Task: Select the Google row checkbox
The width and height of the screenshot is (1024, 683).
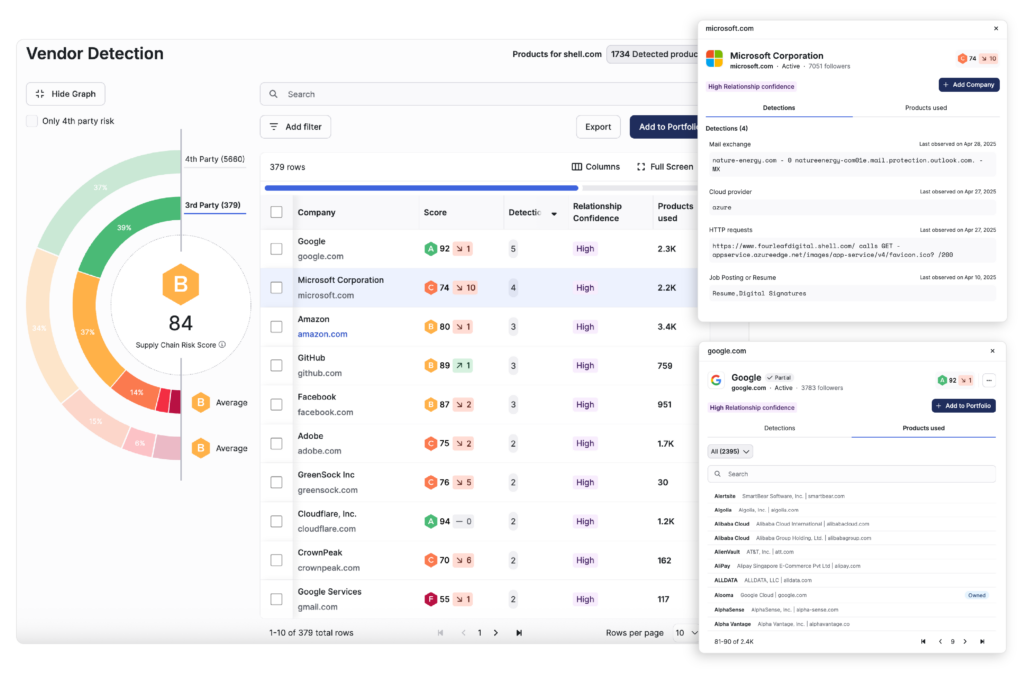Action: tap(276, 249)
